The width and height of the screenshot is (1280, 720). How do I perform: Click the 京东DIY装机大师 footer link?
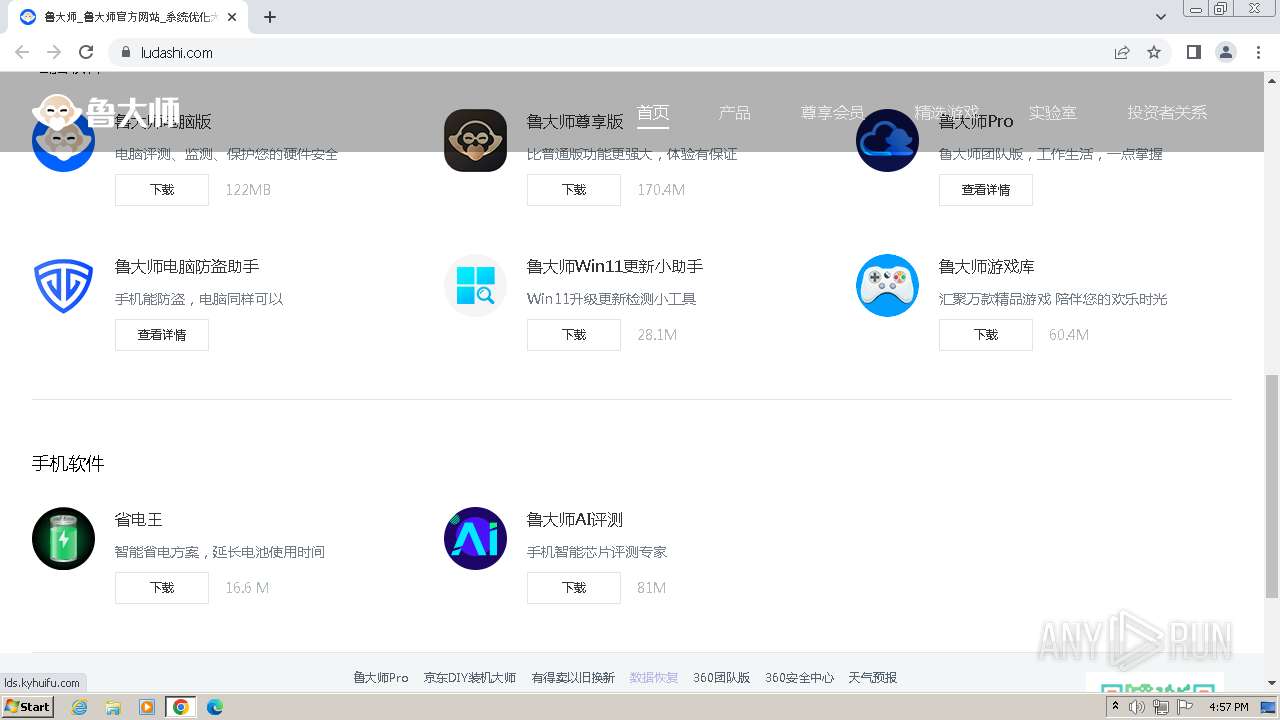(470, 677)
